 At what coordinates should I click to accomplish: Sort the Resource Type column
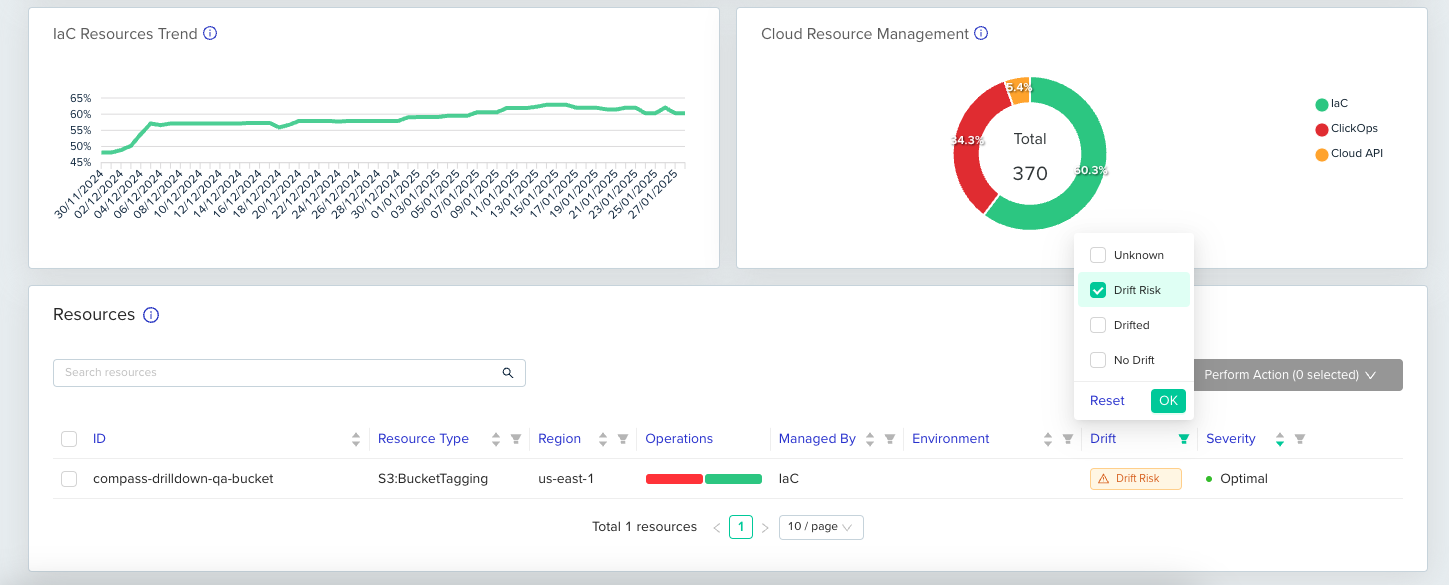point(494,439)
